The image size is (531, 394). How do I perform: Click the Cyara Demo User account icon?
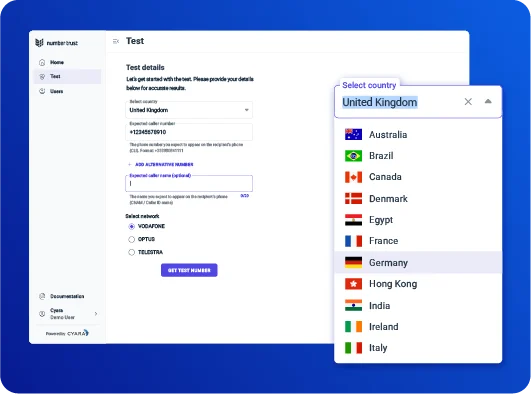(x=42, y=314)
